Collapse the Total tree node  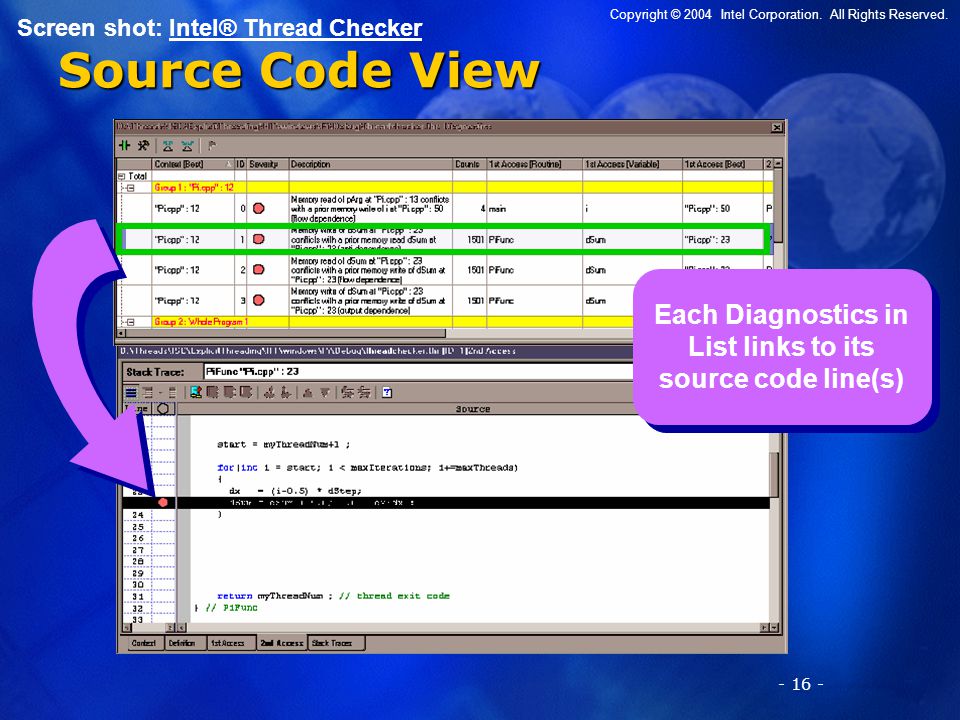tap(121, 176)
